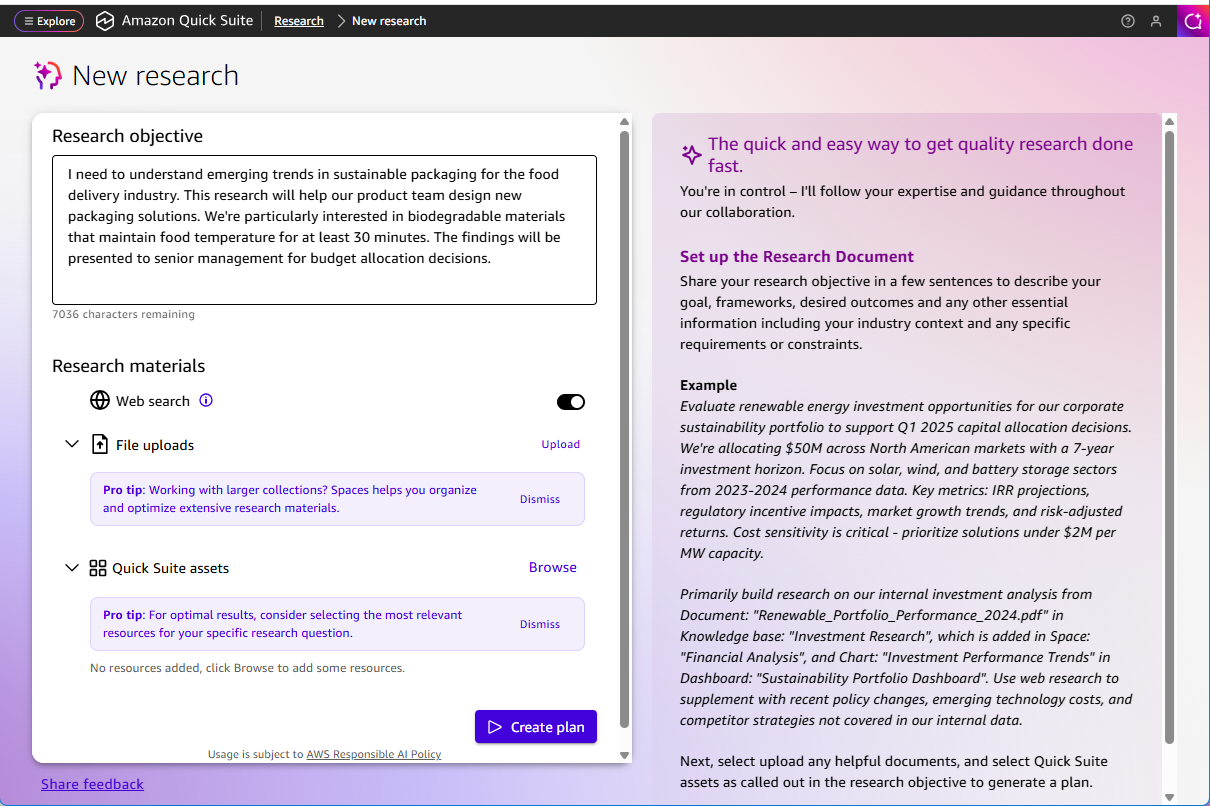Dismiss the Spaces pro tip
1210x806 pixels.
tap(540, 499)
